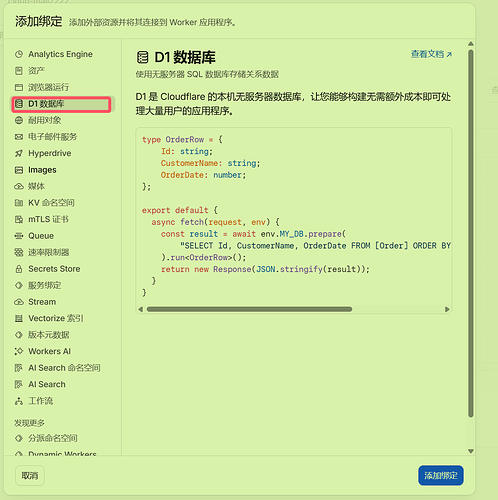Click the Vectorize 索引 icon
The height and width of the screenshot is (500, 498).
tap(19, 318)
